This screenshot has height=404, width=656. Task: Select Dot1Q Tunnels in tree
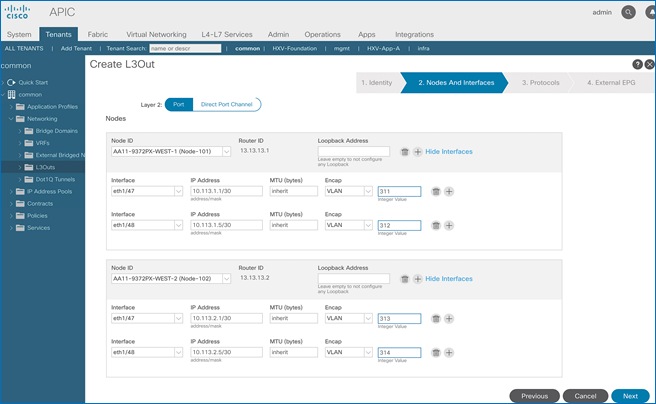pos(55,179)
